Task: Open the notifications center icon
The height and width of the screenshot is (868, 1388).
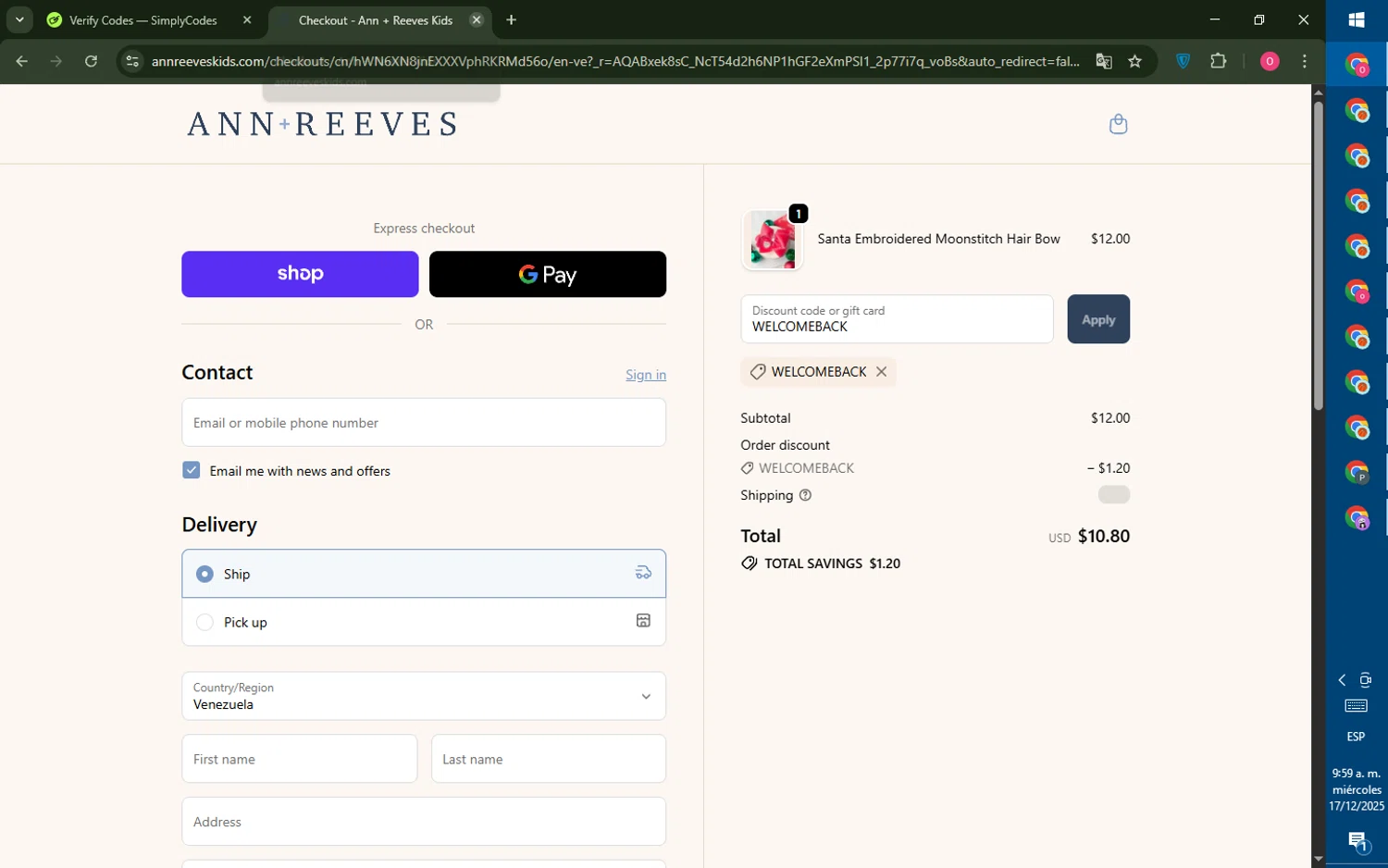Action: coord(1357,841)
